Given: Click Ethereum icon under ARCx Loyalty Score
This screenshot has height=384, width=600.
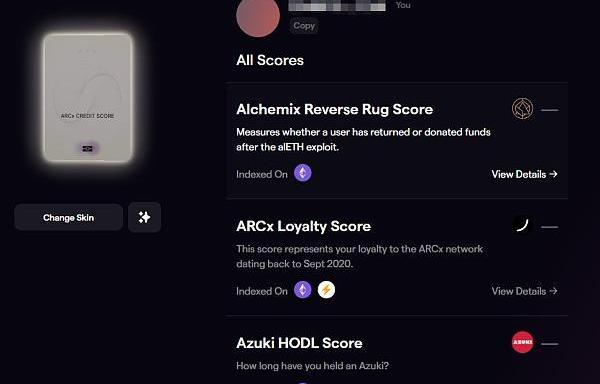Looking at the screenshot, I should pos(303,290).
